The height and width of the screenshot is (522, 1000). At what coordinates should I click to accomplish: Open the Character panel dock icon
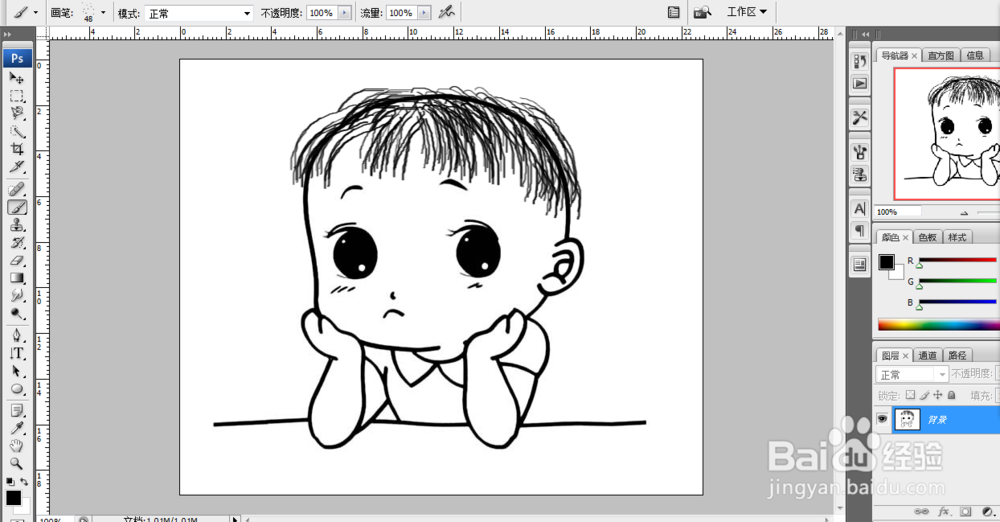pos(860,208)
